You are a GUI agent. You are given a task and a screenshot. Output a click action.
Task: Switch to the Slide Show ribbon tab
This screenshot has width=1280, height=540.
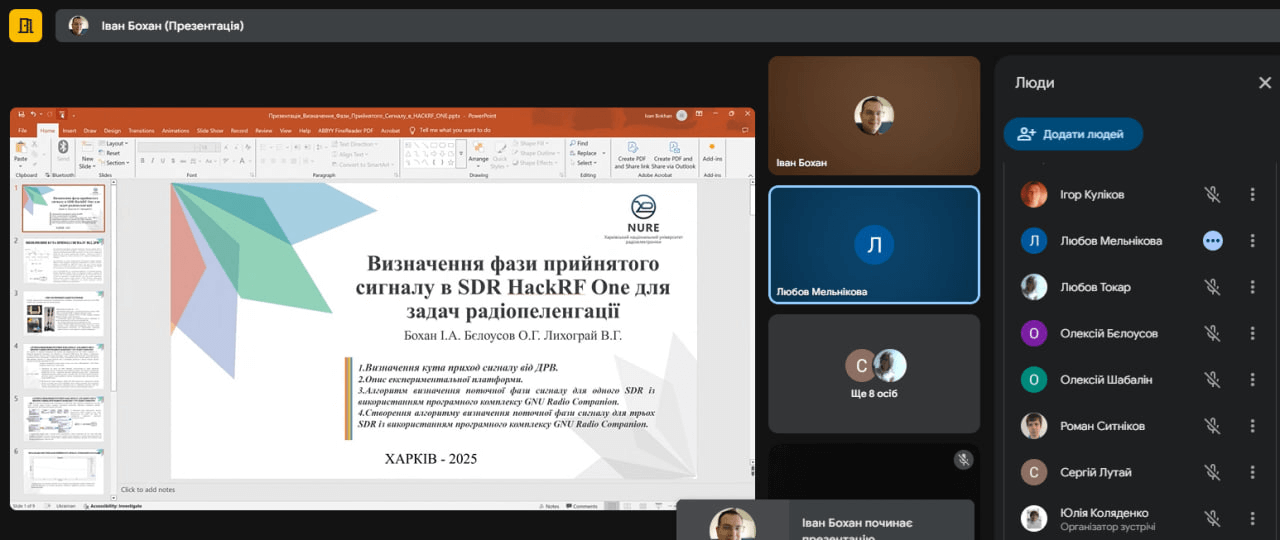click(210, 130)
